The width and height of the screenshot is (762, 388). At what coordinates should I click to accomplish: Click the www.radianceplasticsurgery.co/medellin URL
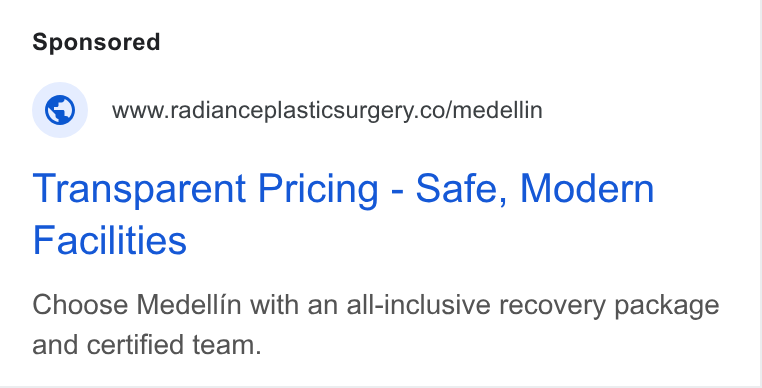click(327, 110)
